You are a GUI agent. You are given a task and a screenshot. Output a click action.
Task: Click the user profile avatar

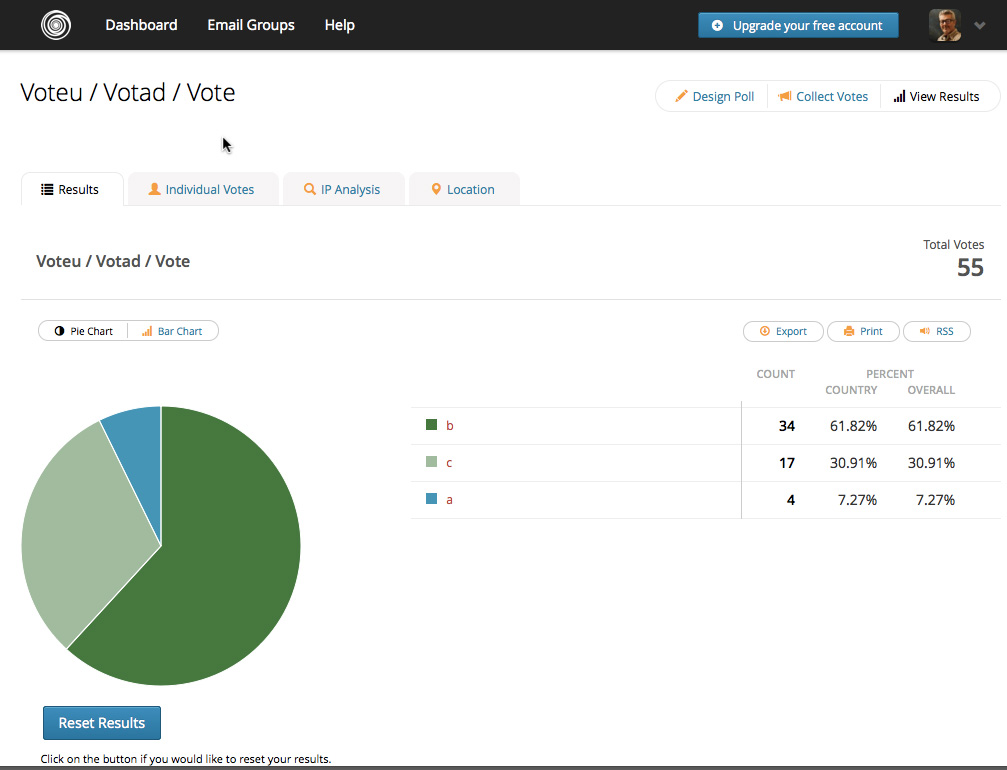coord(945,26)
